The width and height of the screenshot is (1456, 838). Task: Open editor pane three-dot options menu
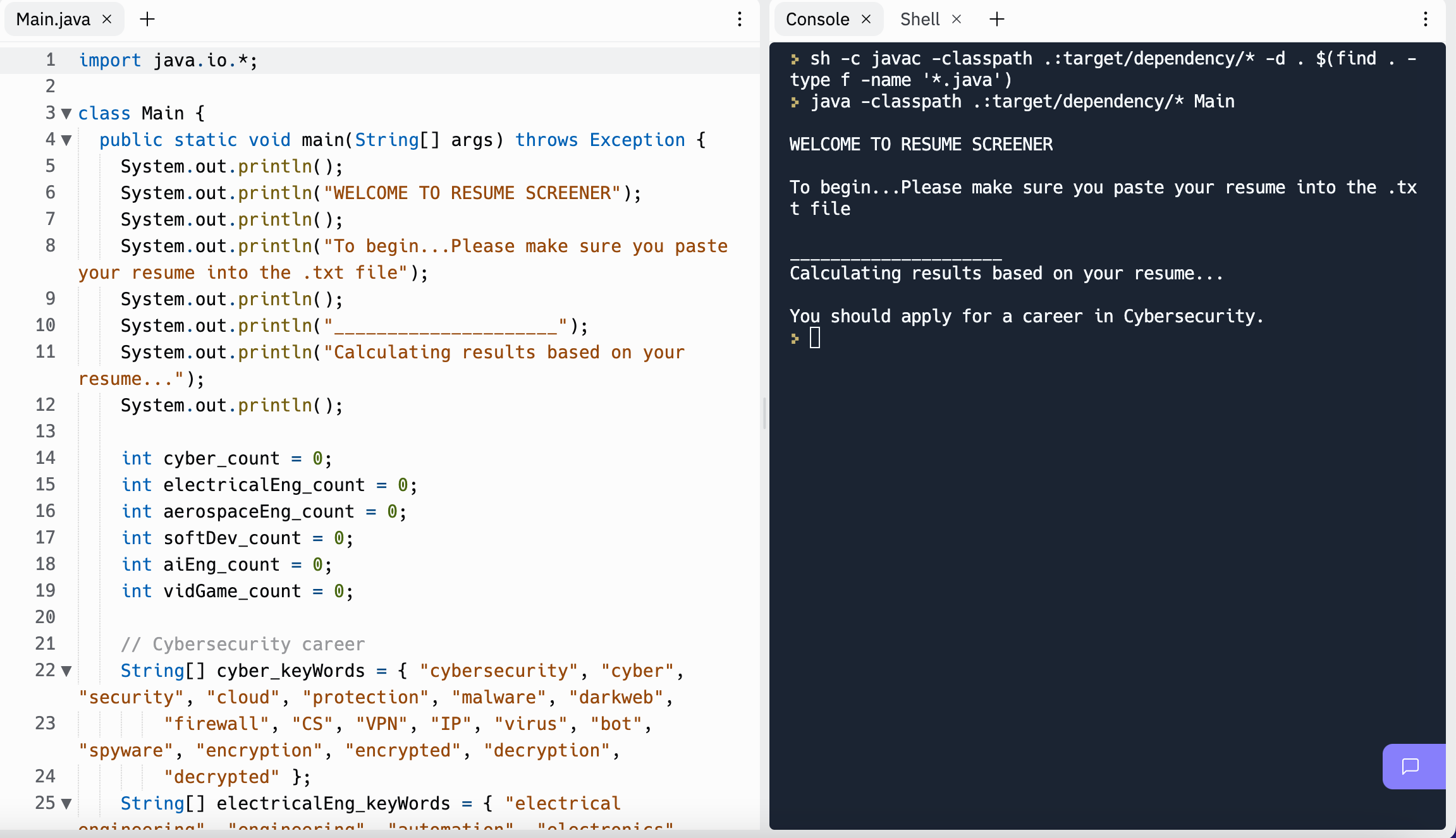[x=739, y=19]
